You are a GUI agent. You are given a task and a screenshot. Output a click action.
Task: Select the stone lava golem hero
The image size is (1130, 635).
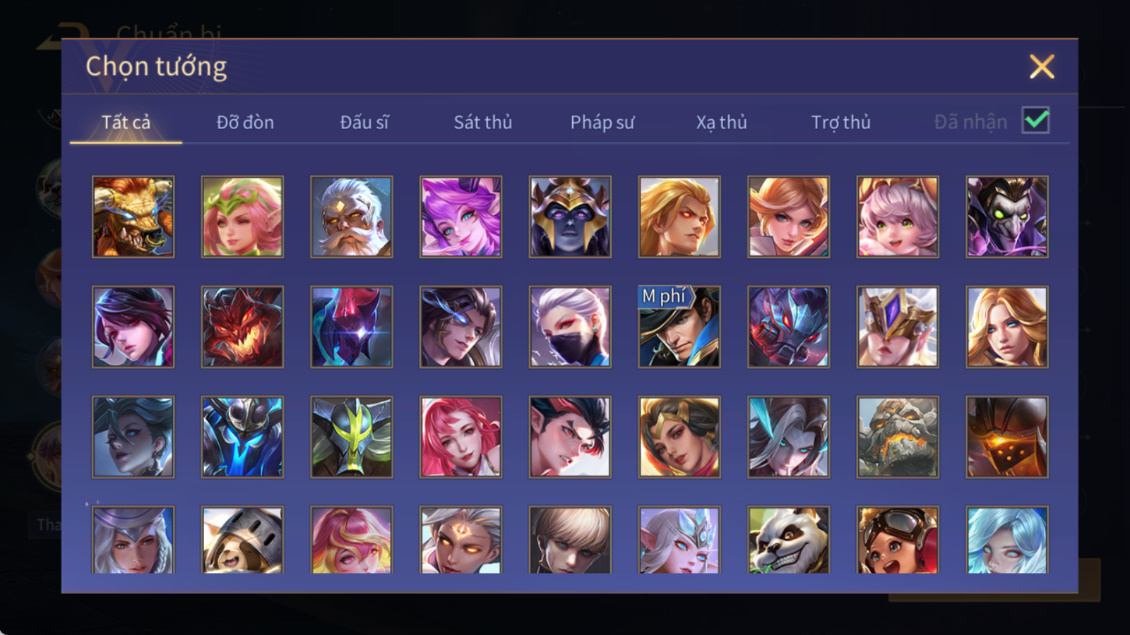coord(897,437)
